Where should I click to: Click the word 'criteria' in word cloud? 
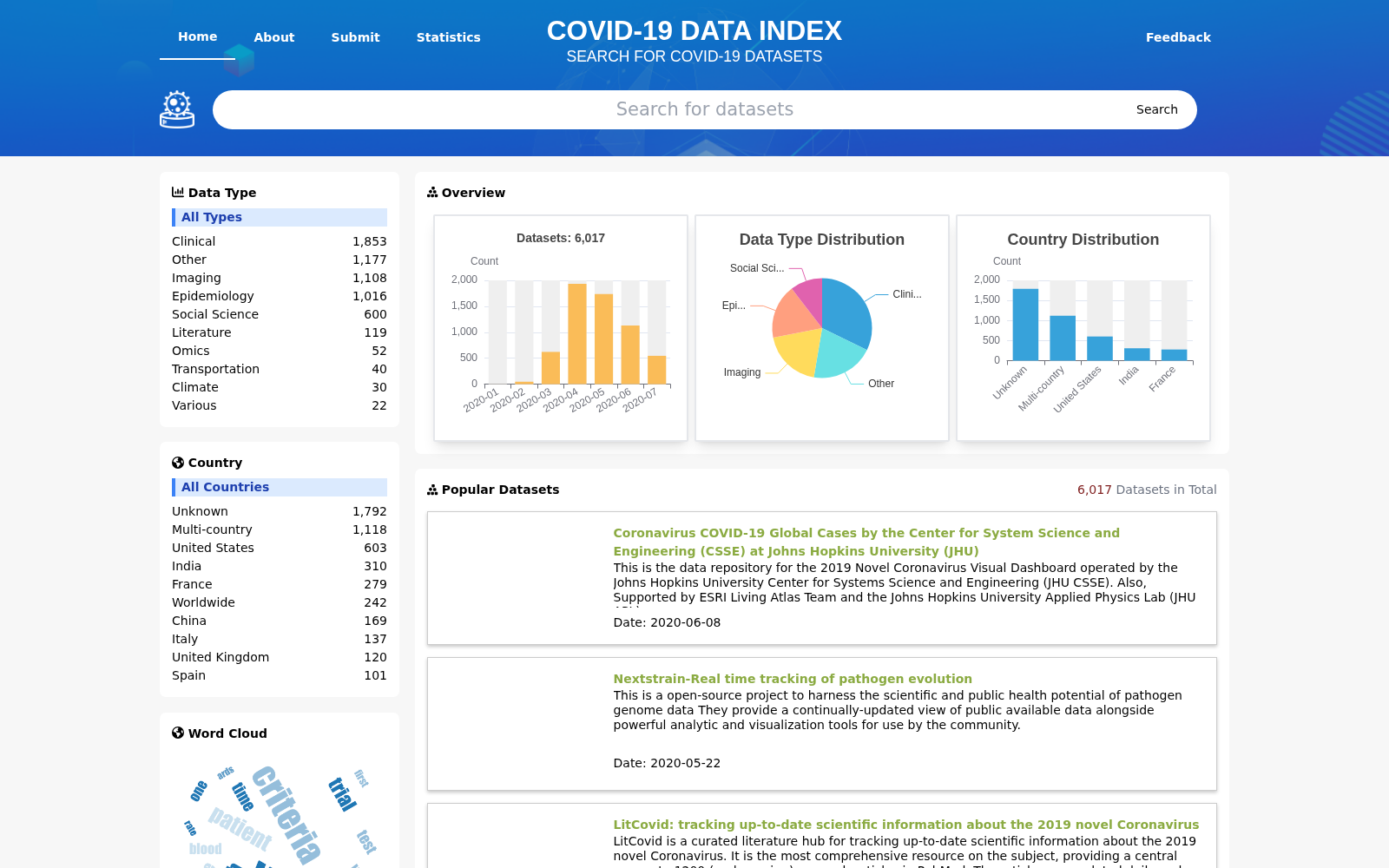(287, 814)
